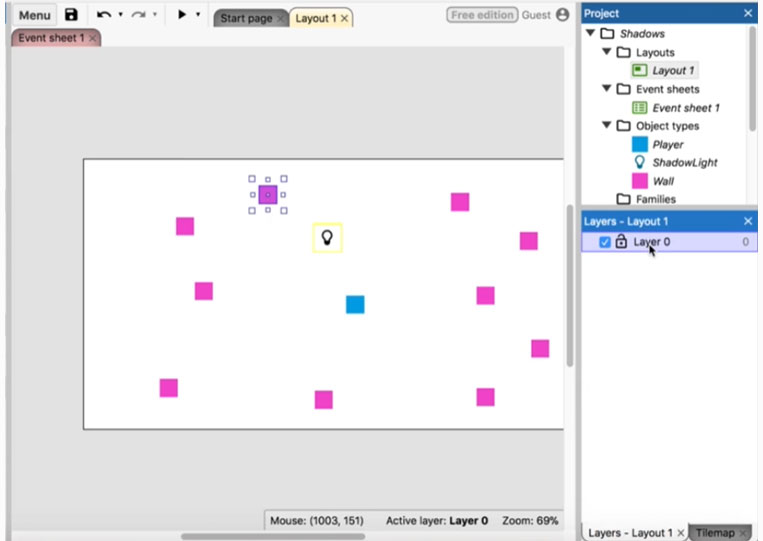Click the Free edition button
Viewport: 763px width, 541px height.
tap(482, 15)
